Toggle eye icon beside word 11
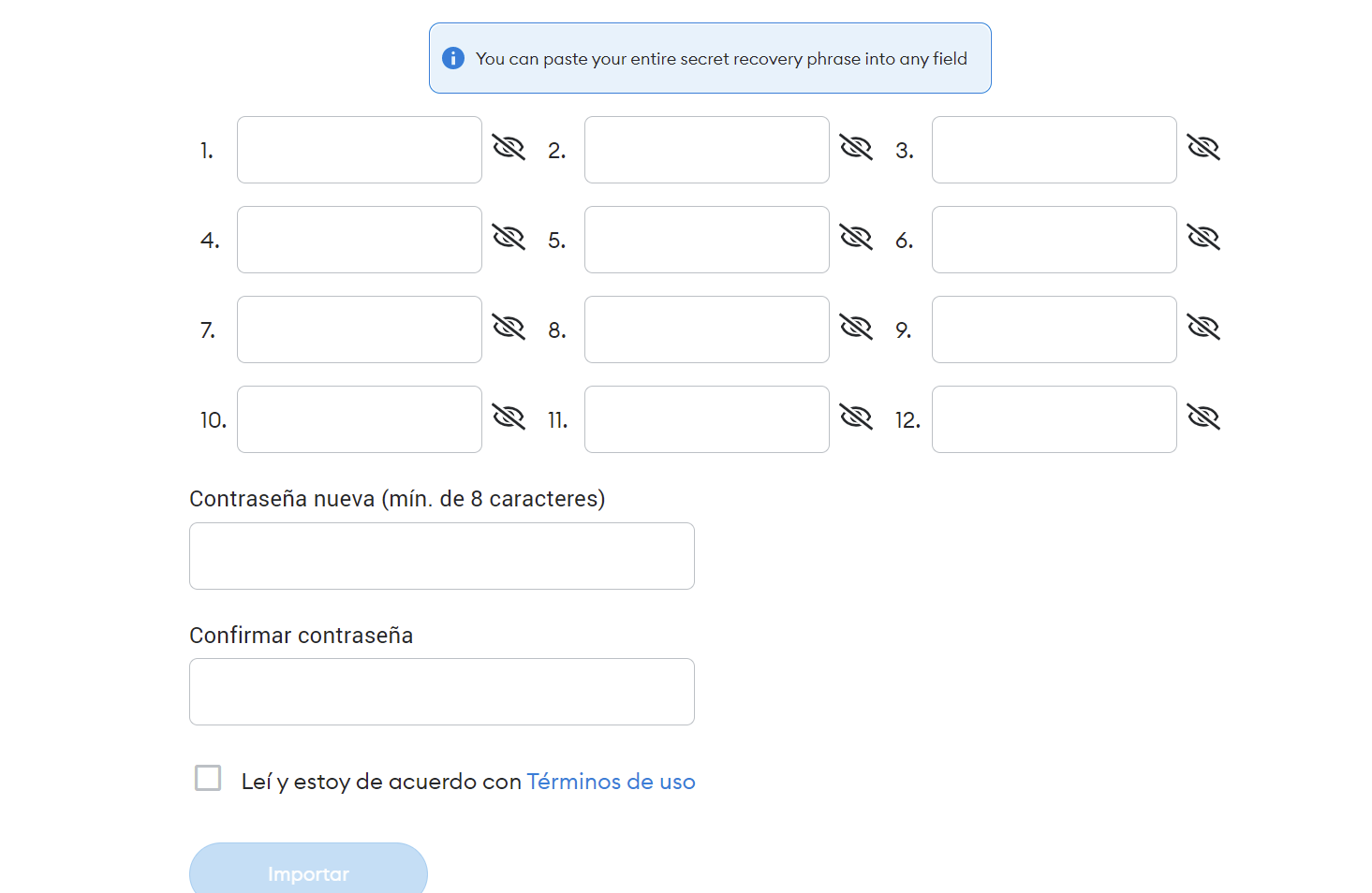1372x893 pixels. click(856, 417)
